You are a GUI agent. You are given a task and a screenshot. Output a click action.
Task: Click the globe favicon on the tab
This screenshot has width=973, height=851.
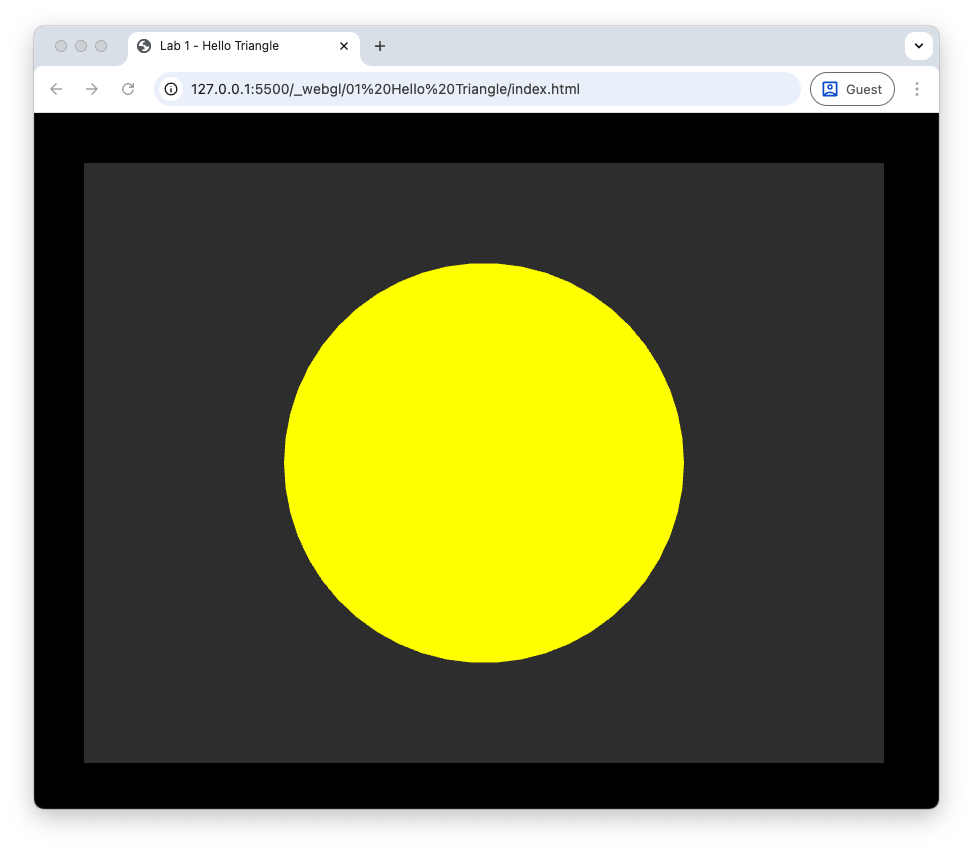[x=144, y=46]
